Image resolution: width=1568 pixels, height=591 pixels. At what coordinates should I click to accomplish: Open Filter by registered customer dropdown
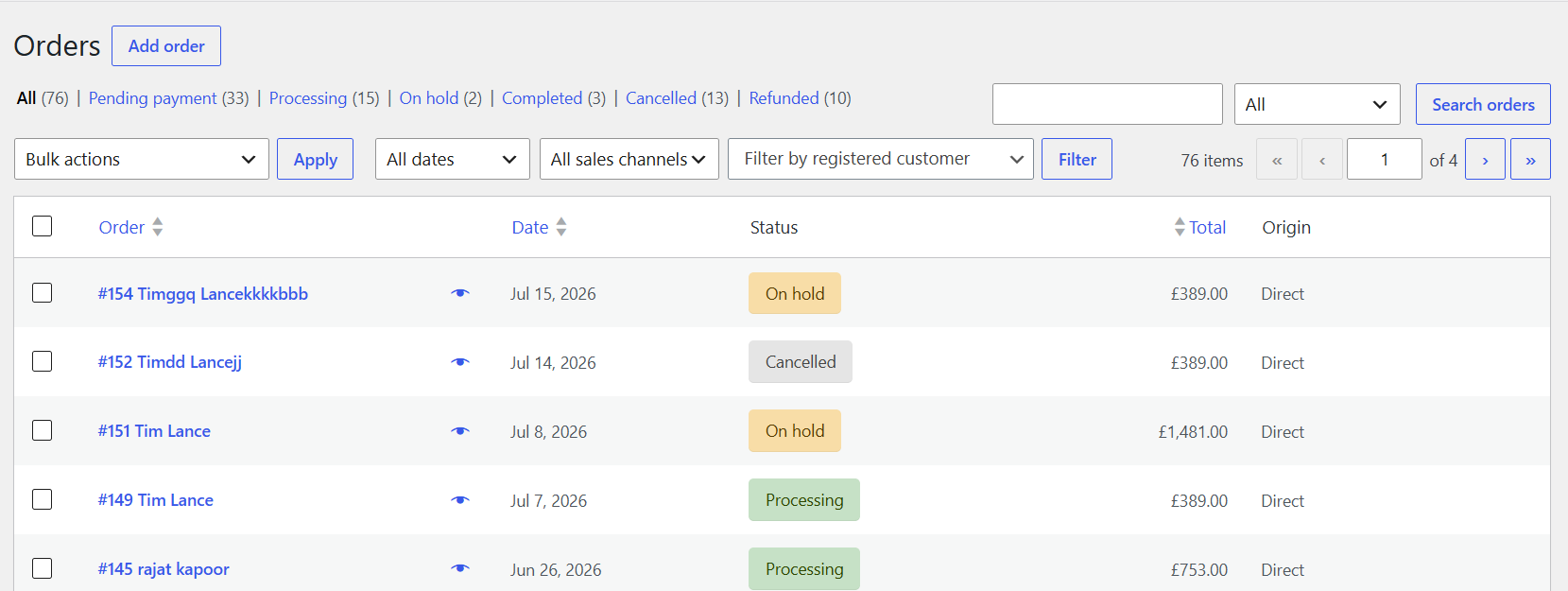[881, 159]
